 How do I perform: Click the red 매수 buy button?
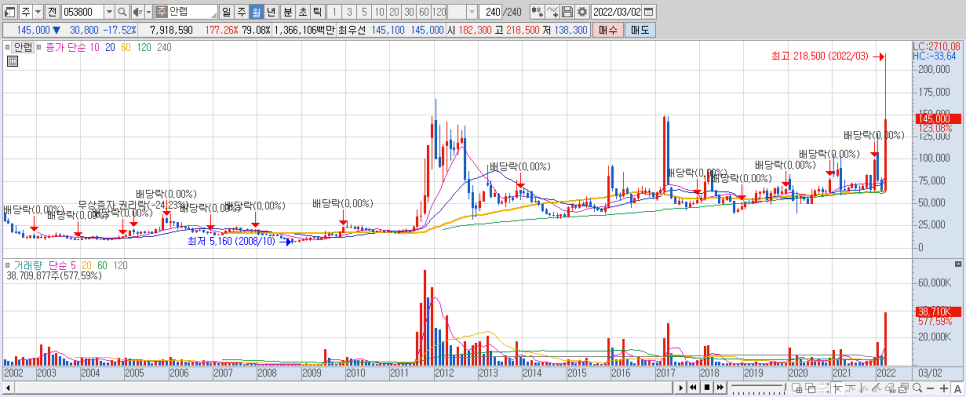[x=607, y=30]
